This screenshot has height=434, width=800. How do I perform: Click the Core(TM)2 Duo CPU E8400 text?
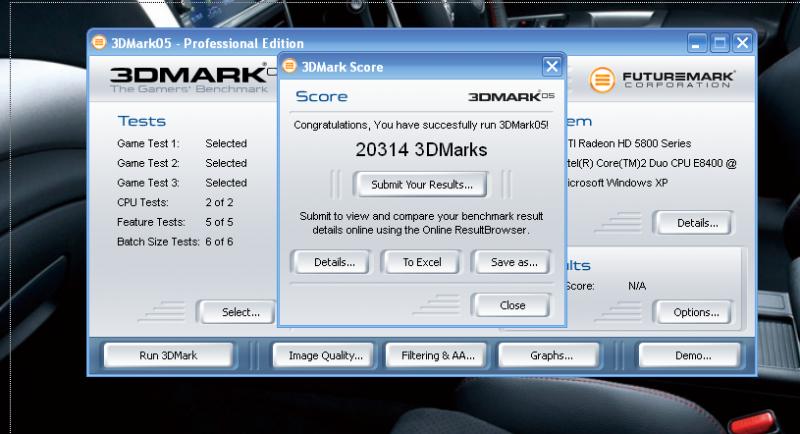point(650,163)
